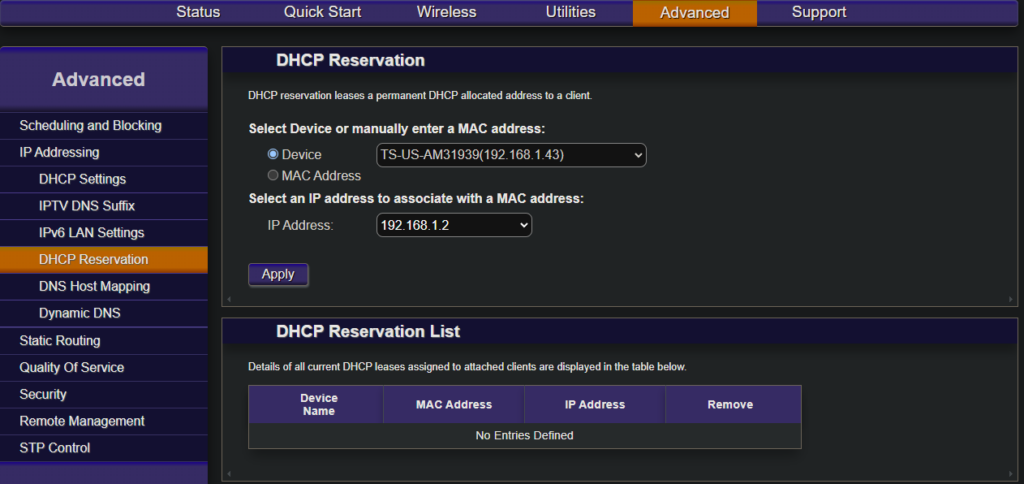
Task: Open the IP Address dropdown
Action: pos(454,226)
